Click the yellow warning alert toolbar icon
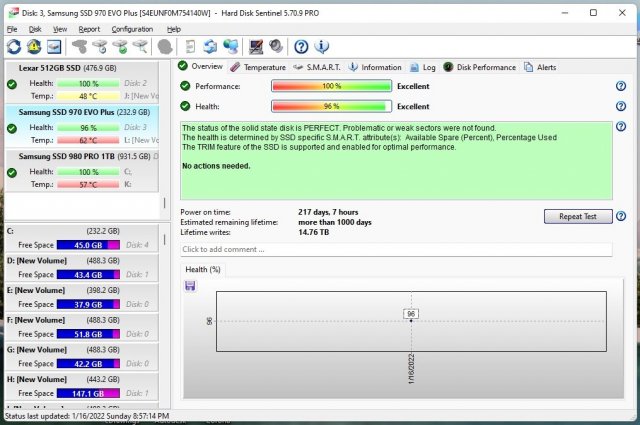 click(x=34, y=47)
